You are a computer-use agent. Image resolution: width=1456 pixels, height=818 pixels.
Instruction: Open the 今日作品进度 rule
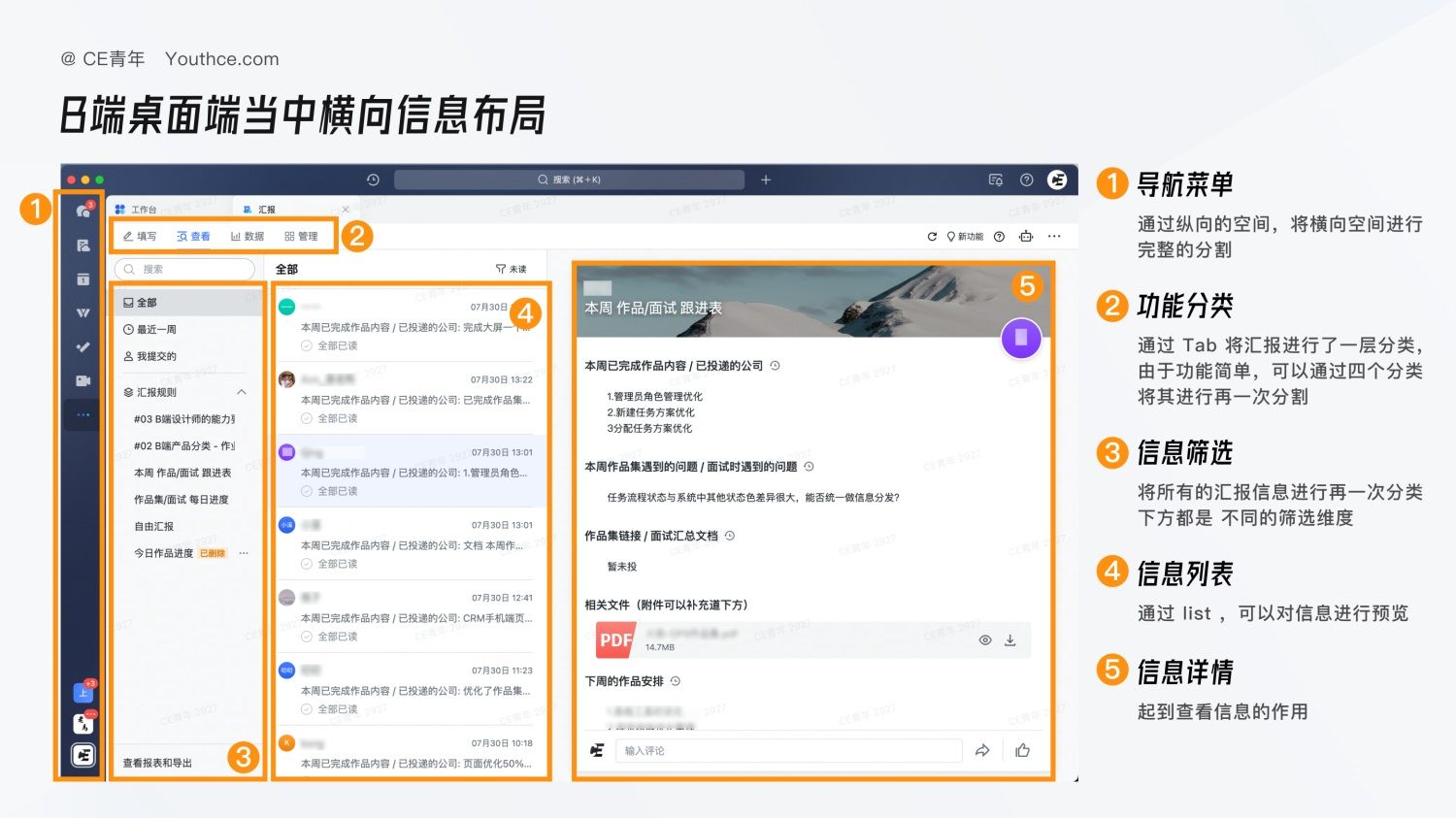pos(163,553)
